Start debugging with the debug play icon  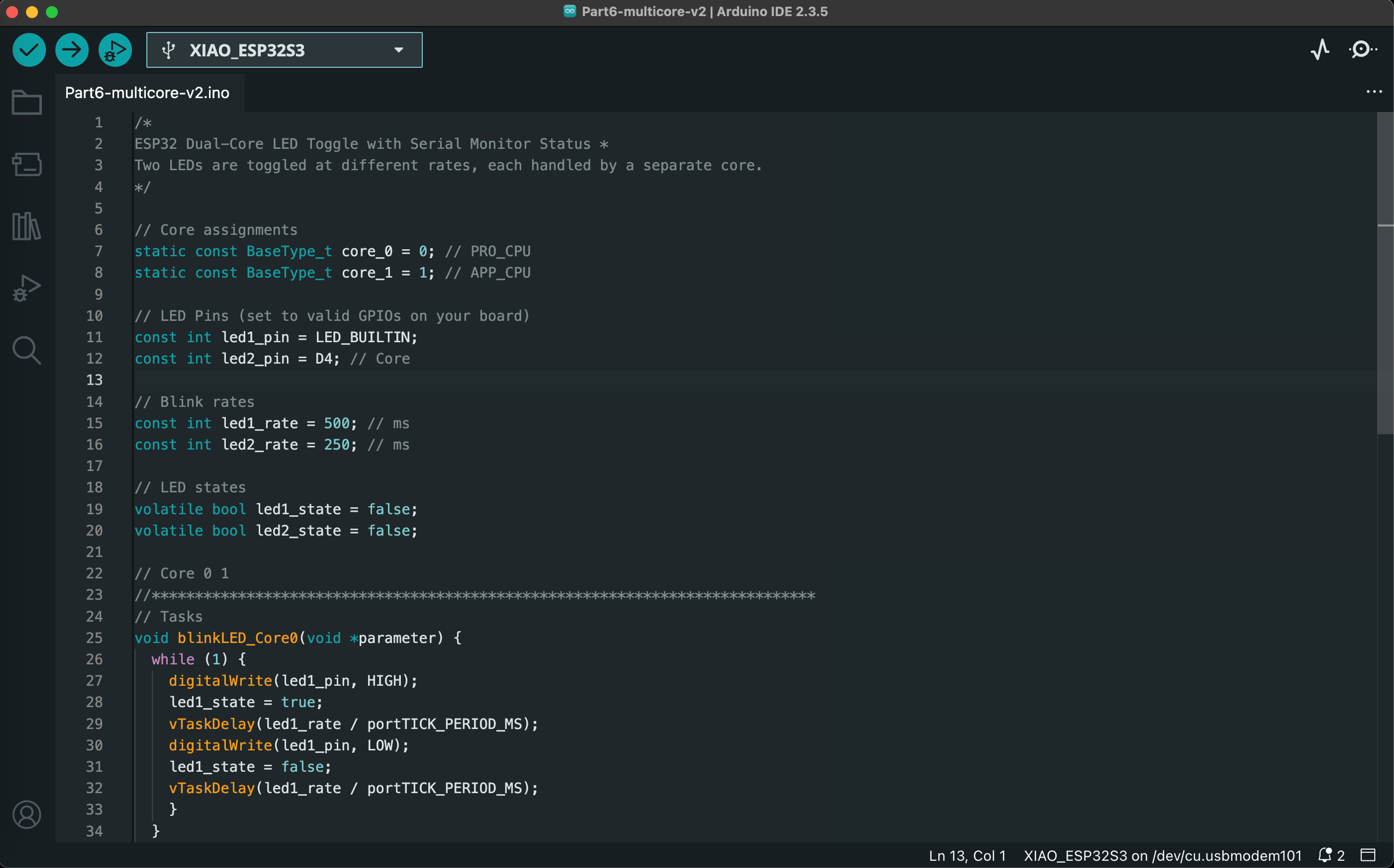(x=115, y=50)
